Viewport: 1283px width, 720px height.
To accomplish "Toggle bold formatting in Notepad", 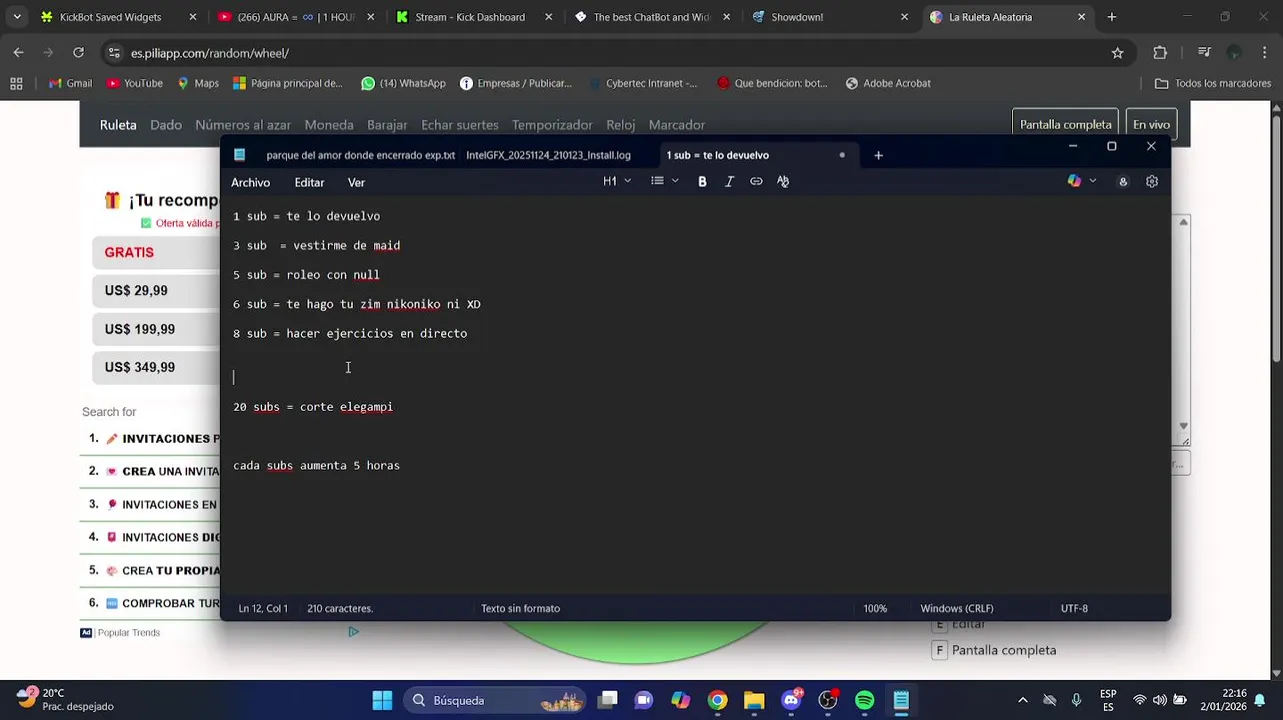I will pos(702,181).
